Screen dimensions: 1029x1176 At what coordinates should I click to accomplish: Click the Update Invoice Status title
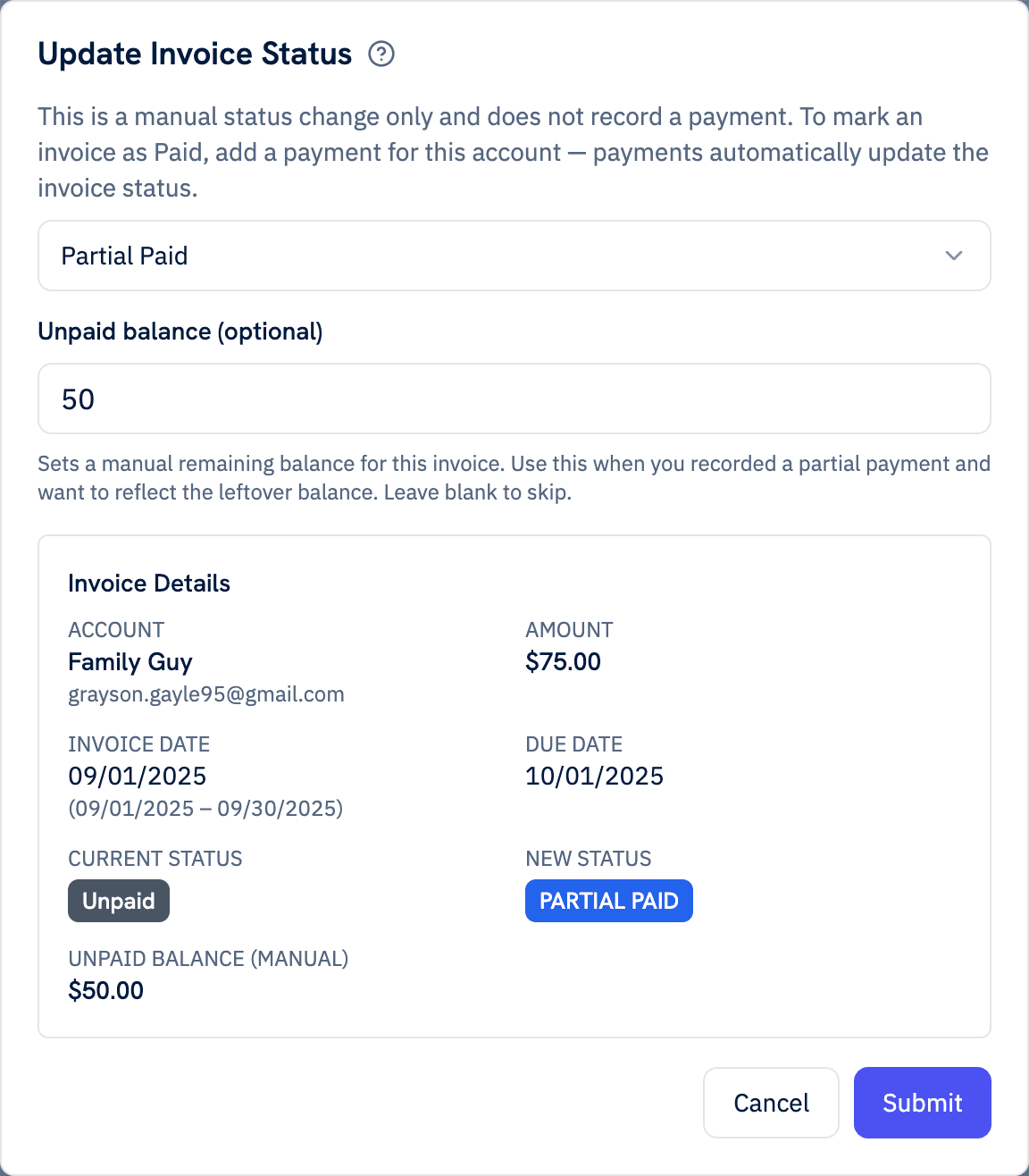[x=195, y=55]
